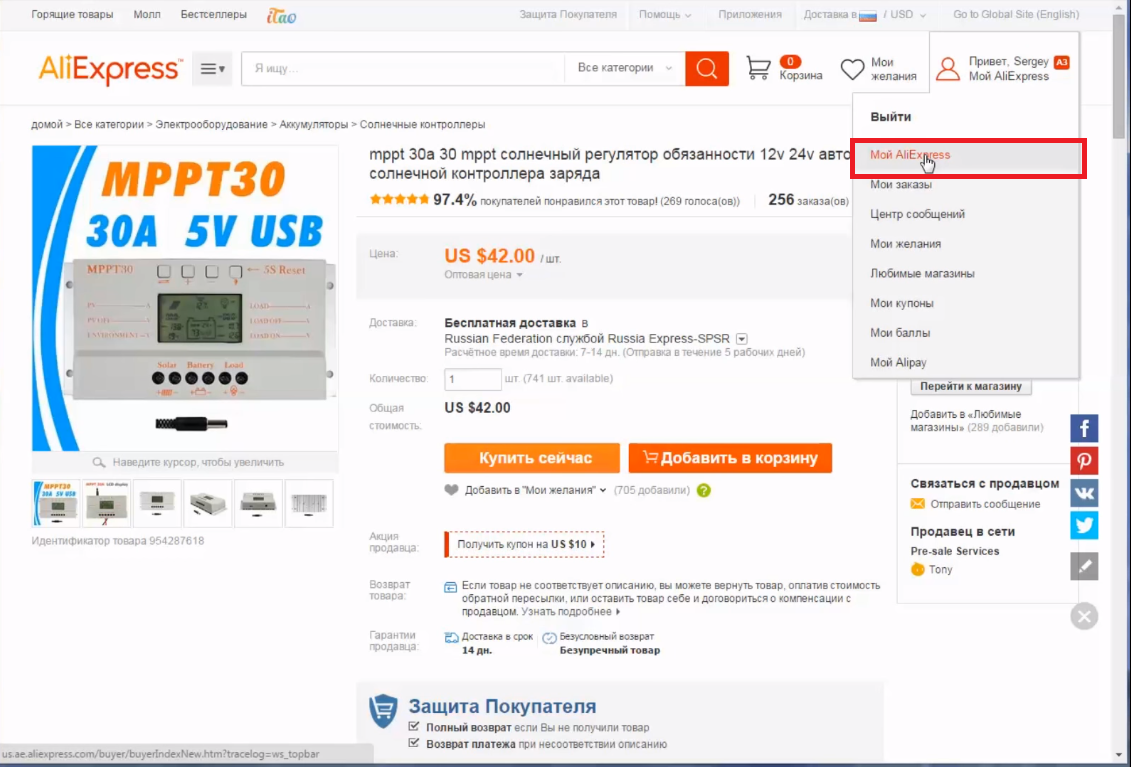Open the shipping method dropdown arrow
Viewport: 1131px width, 767px height.
click(x=741, y=338)
